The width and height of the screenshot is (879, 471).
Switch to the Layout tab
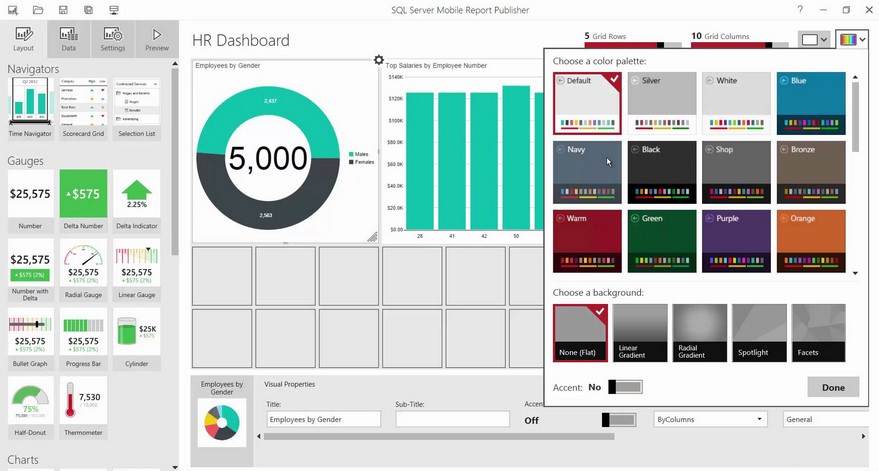click(24, 39)
